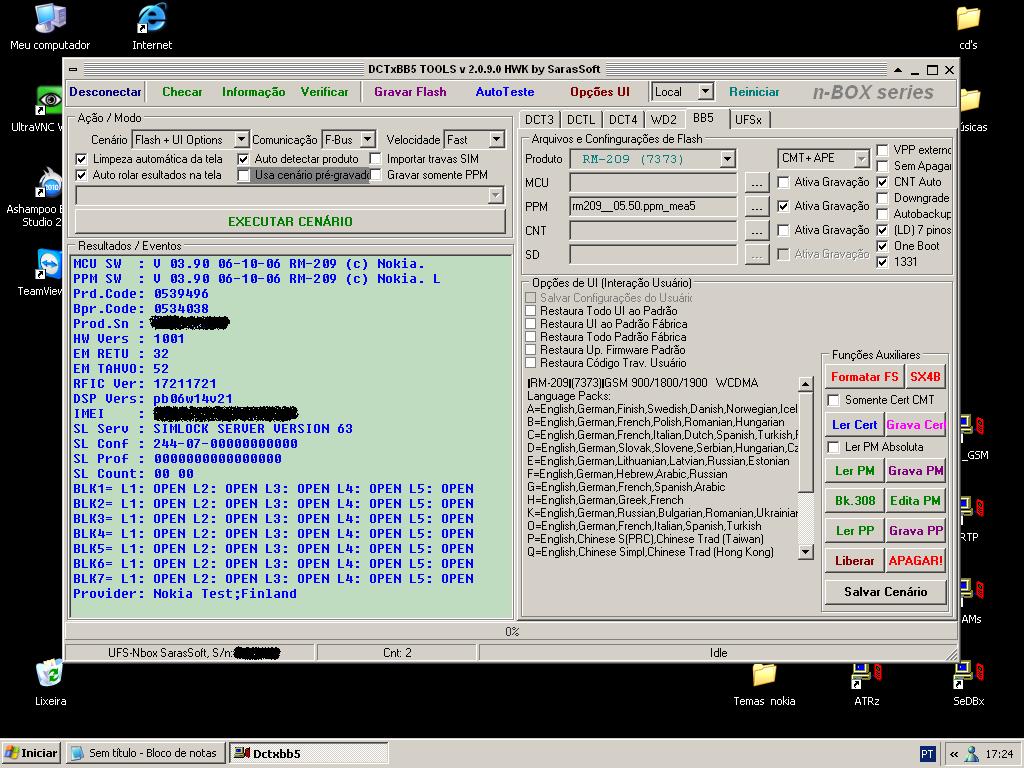Roll up window via title bar left button
Screen dimensions: 1024x768
[x=73, y=69]
